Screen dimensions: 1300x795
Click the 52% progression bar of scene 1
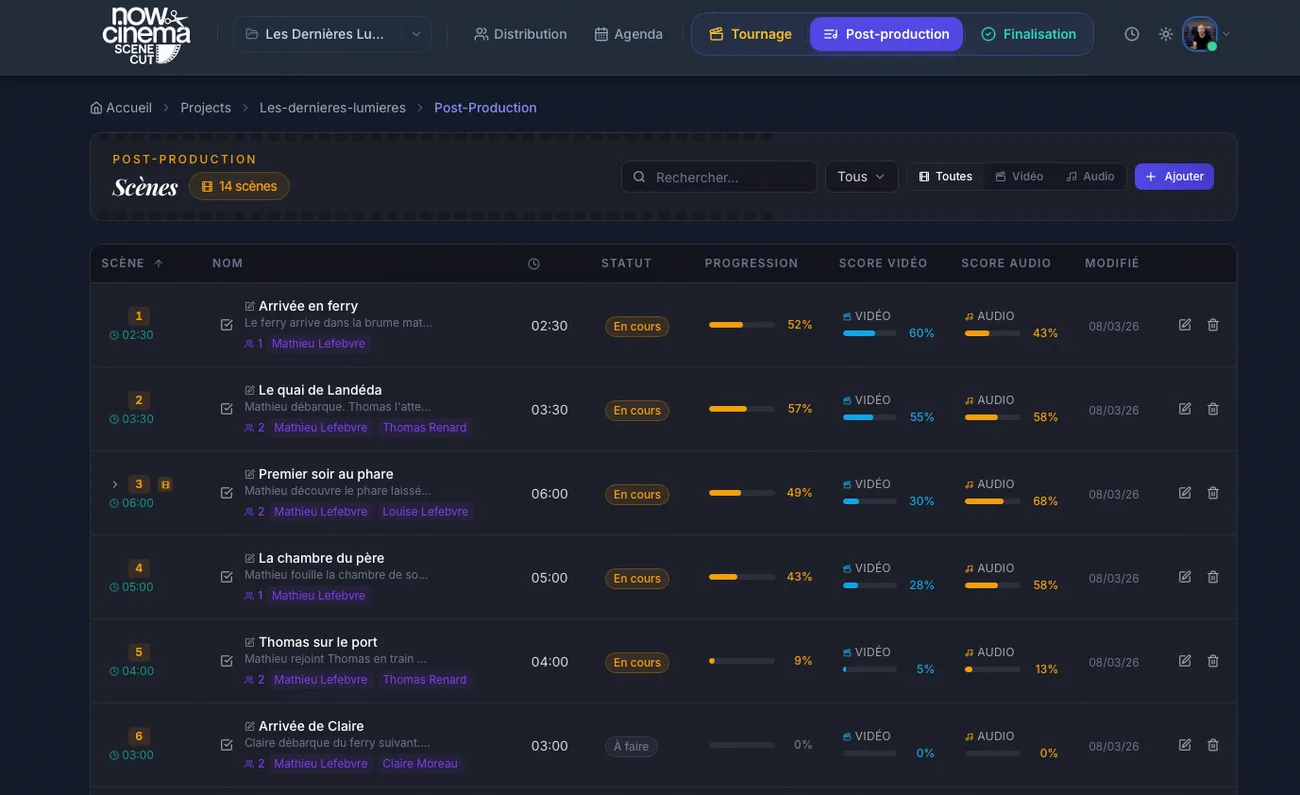tap(742, 325)
